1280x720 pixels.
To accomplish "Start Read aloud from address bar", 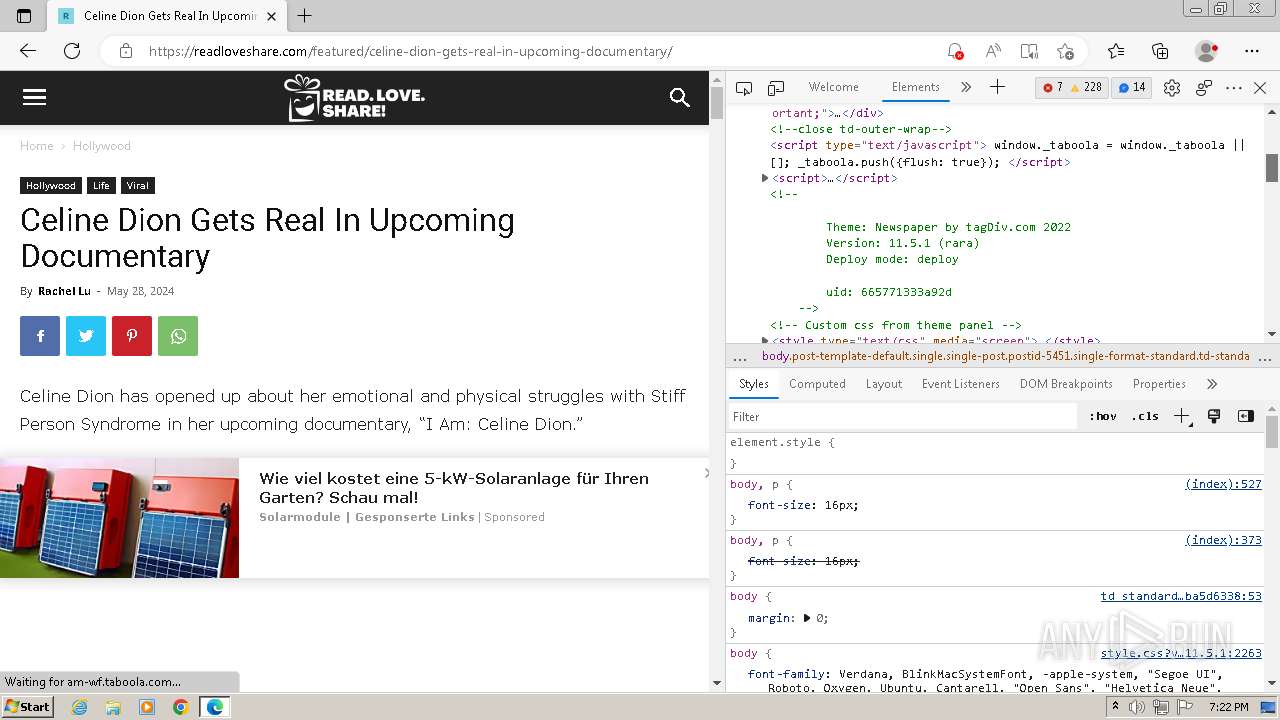I will 993,51.
